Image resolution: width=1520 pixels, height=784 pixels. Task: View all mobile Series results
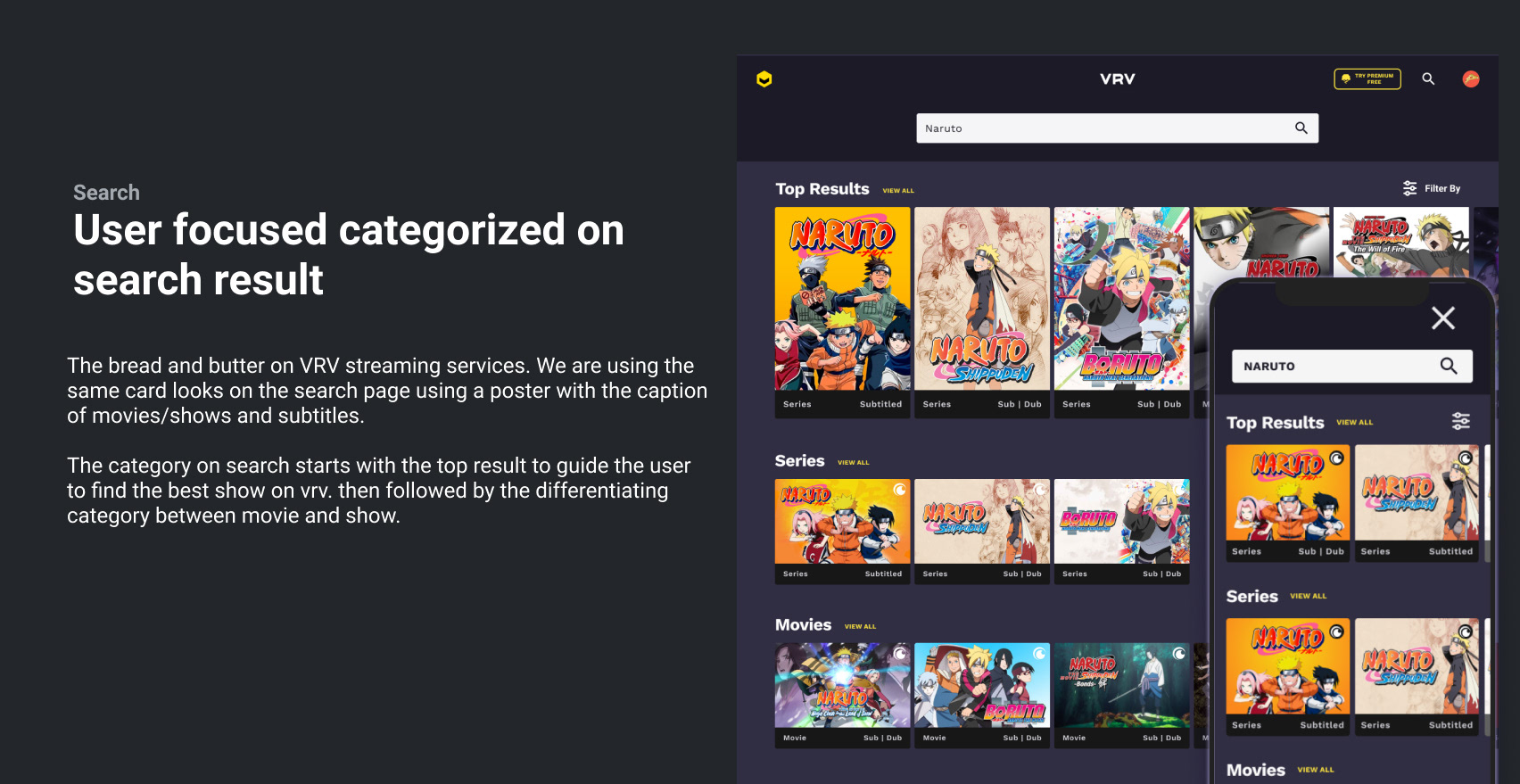click(x=1308, y=597)
